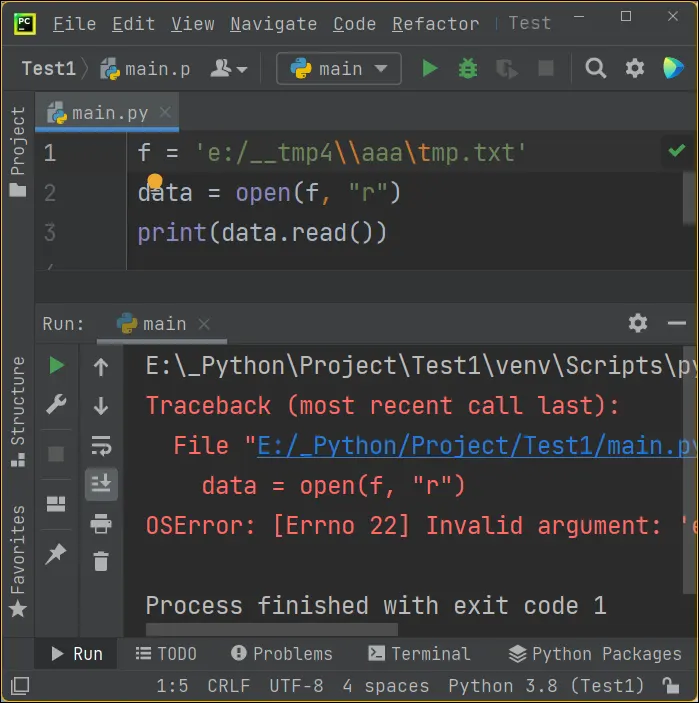The height and width of the screenshot is (703, 699).
Task: Select the main.py editor tab
Action: pos(107,113)
